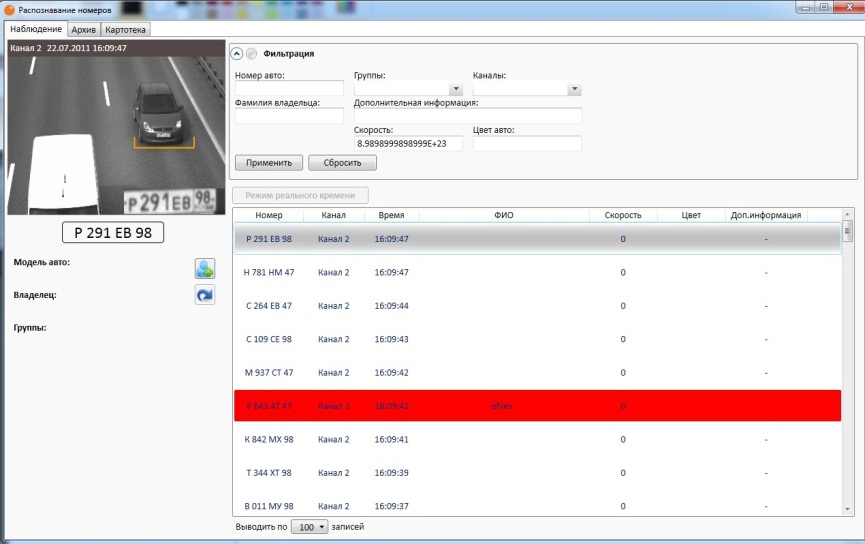Open the Каналы dropdown
This screenshot has height=544, width=865.
(x=574, y=89)
